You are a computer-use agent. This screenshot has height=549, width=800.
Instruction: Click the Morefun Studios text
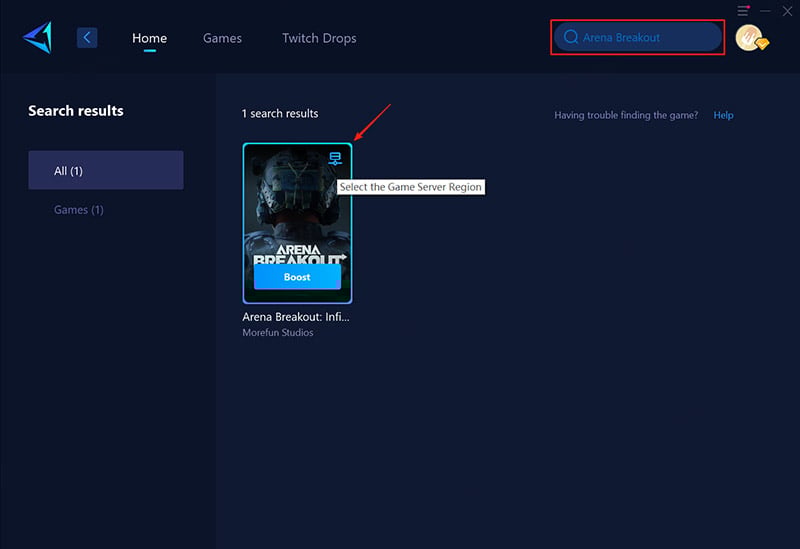[x=278, y=333]
